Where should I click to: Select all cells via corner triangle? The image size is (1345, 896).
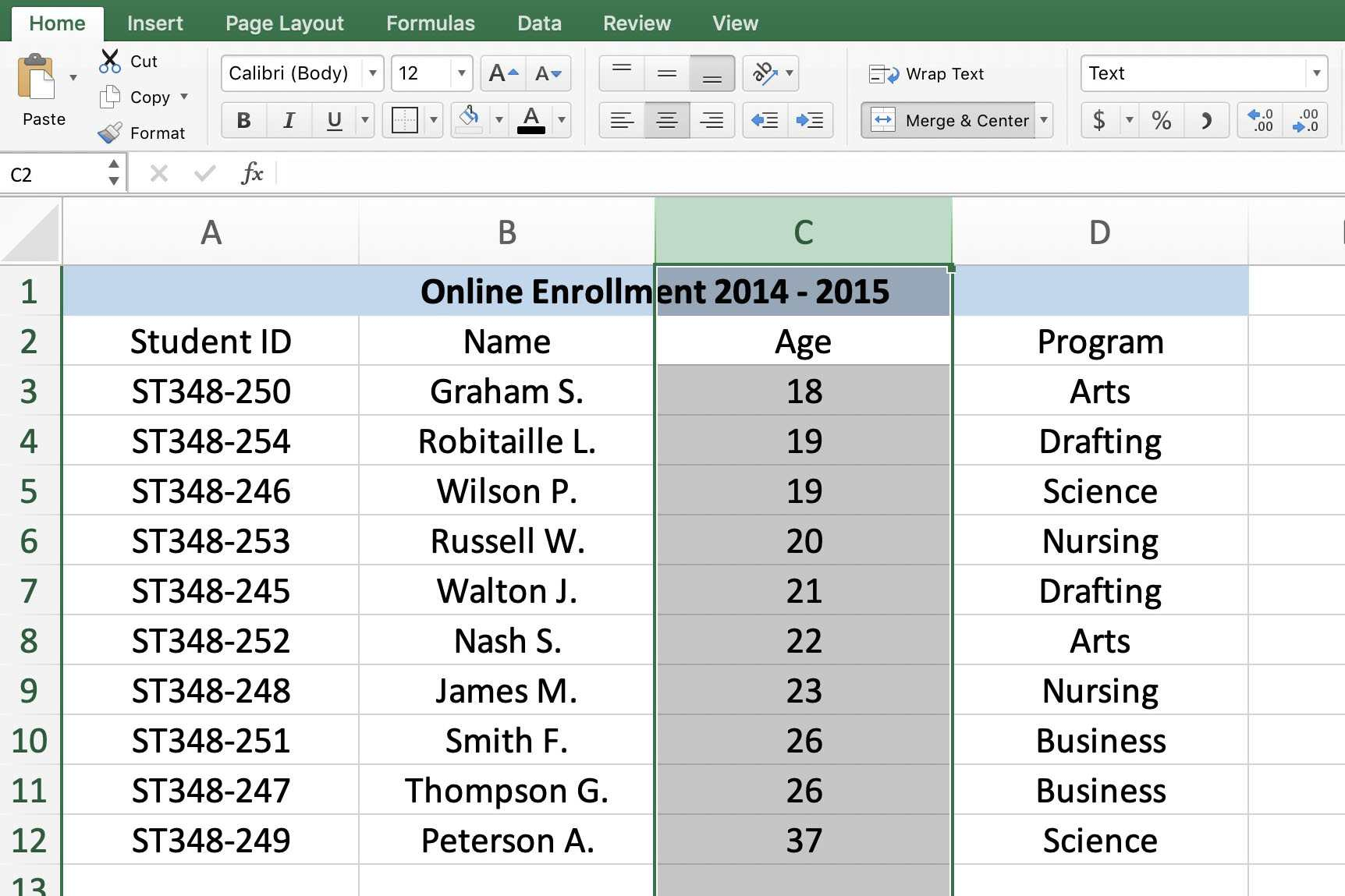pyautogui.click(x=31, y=232)
